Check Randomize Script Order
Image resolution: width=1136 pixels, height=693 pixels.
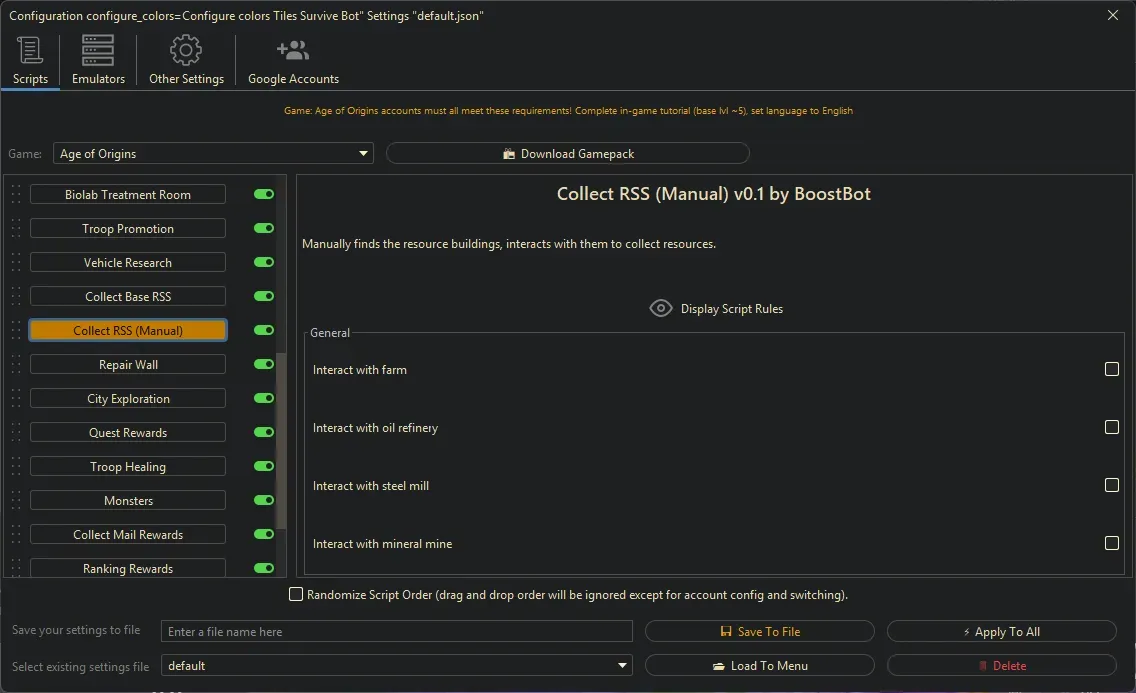click(296, 594)
